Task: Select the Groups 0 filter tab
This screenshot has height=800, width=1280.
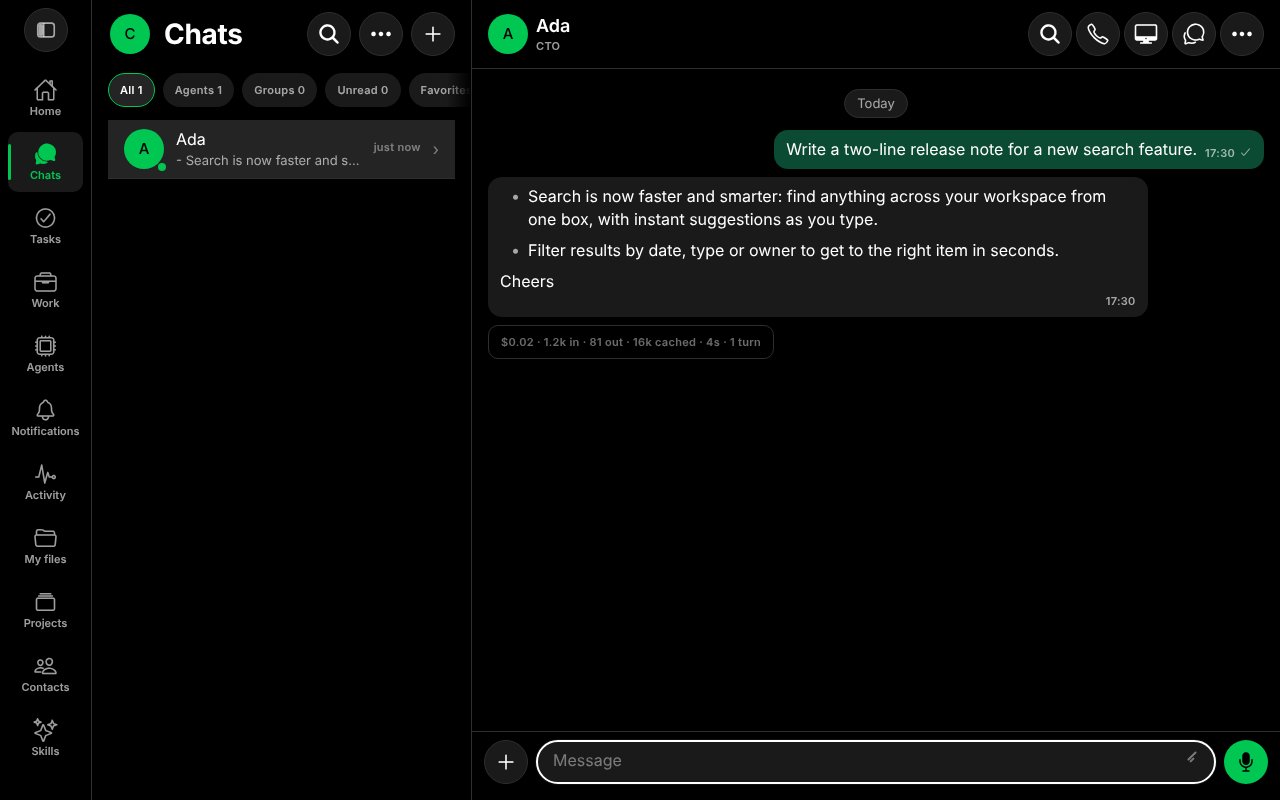Action: coord(279,90)
